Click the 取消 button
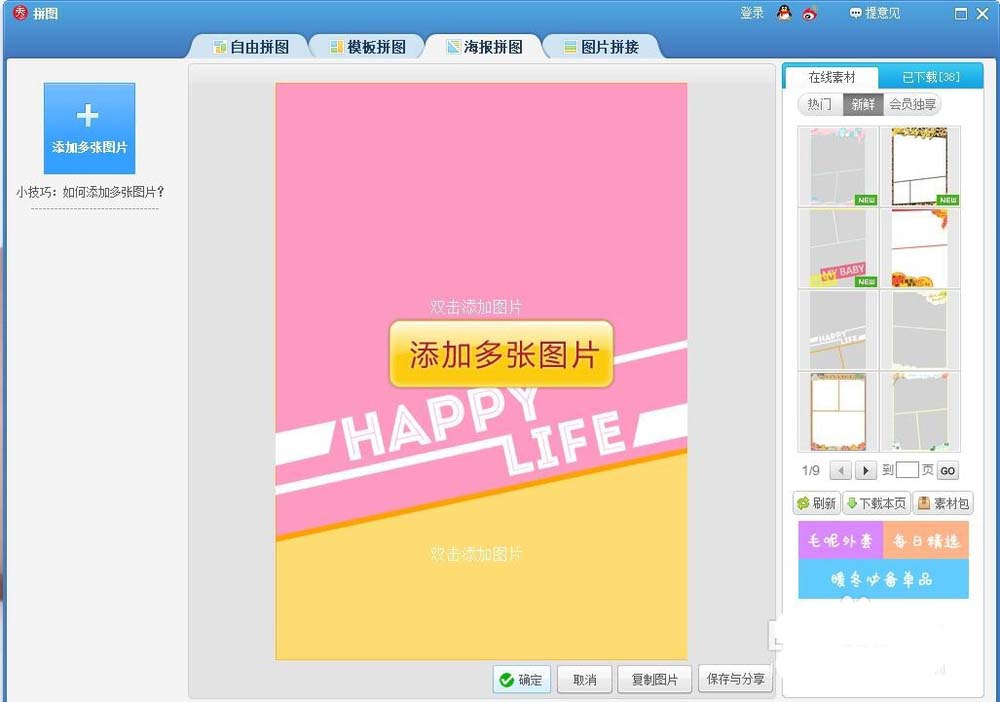 coord(585,680)
